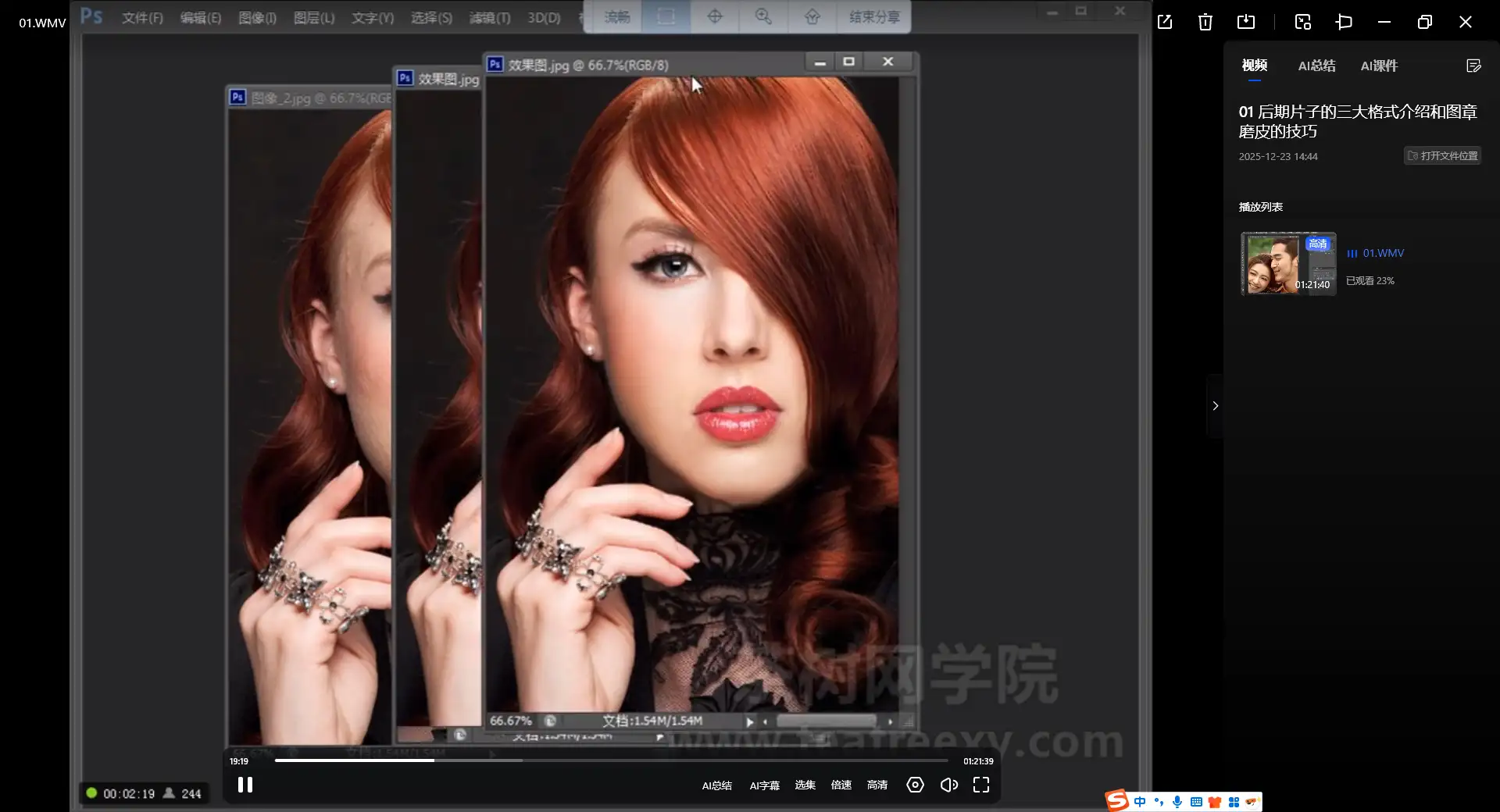The height and width of the screenshot is (812, 1500).
Task: Click the 66.67% zoom field in status bar
Action: 511,721
